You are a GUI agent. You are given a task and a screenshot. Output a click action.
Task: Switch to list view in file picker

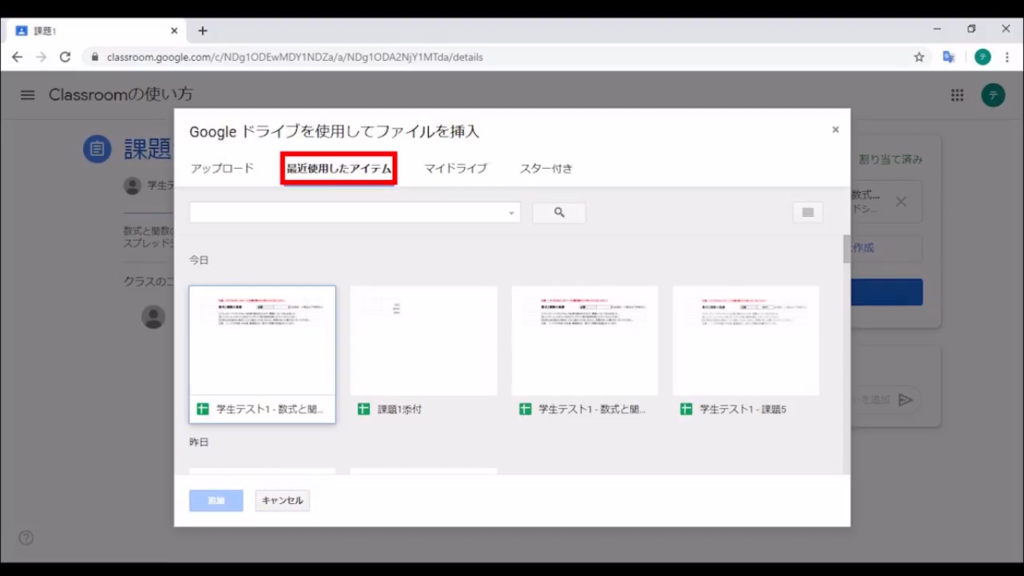pos(808,212)
